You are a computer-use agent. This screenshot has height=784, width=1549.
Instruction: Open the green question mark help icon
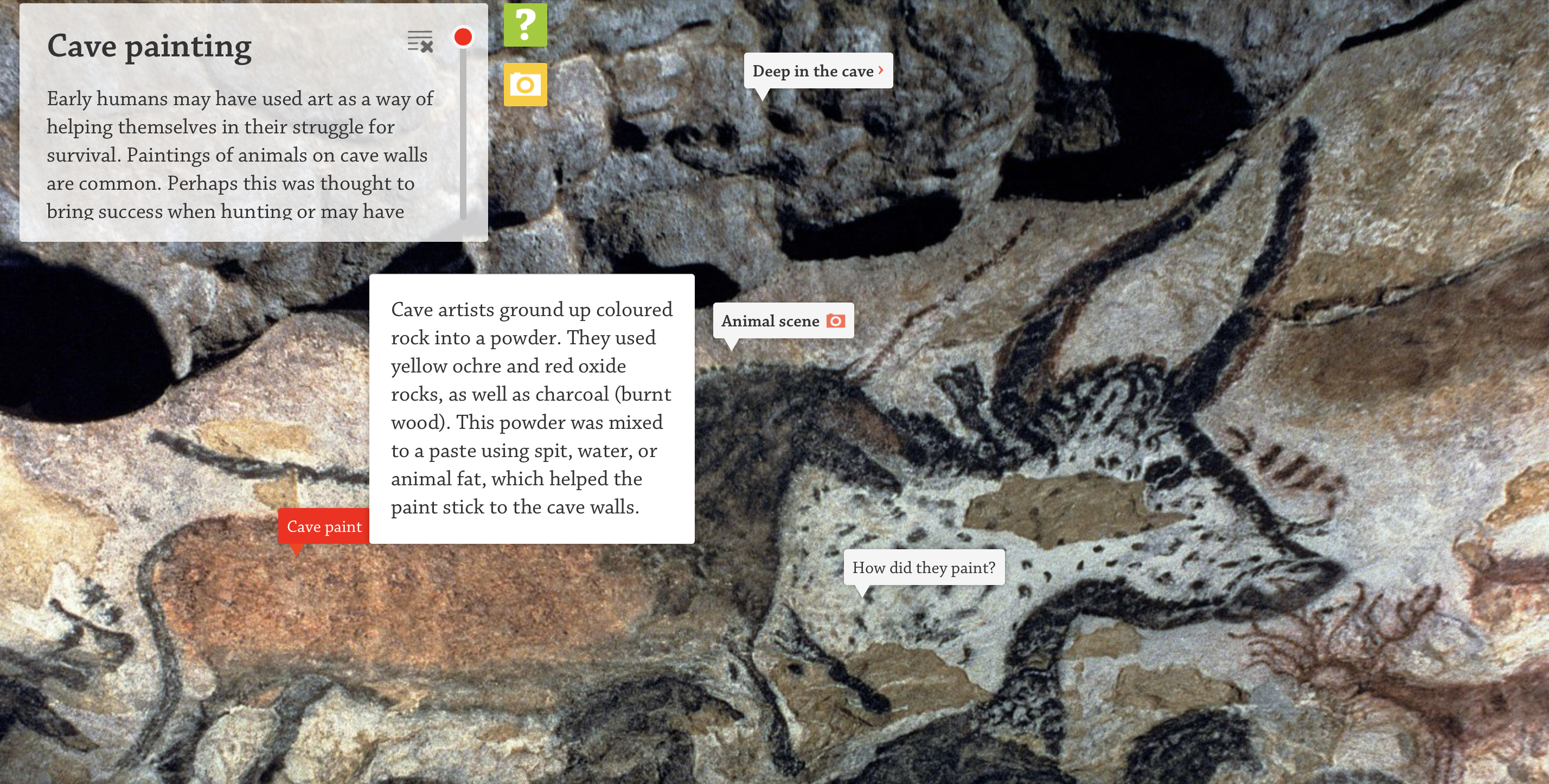[x=525, y=24]
